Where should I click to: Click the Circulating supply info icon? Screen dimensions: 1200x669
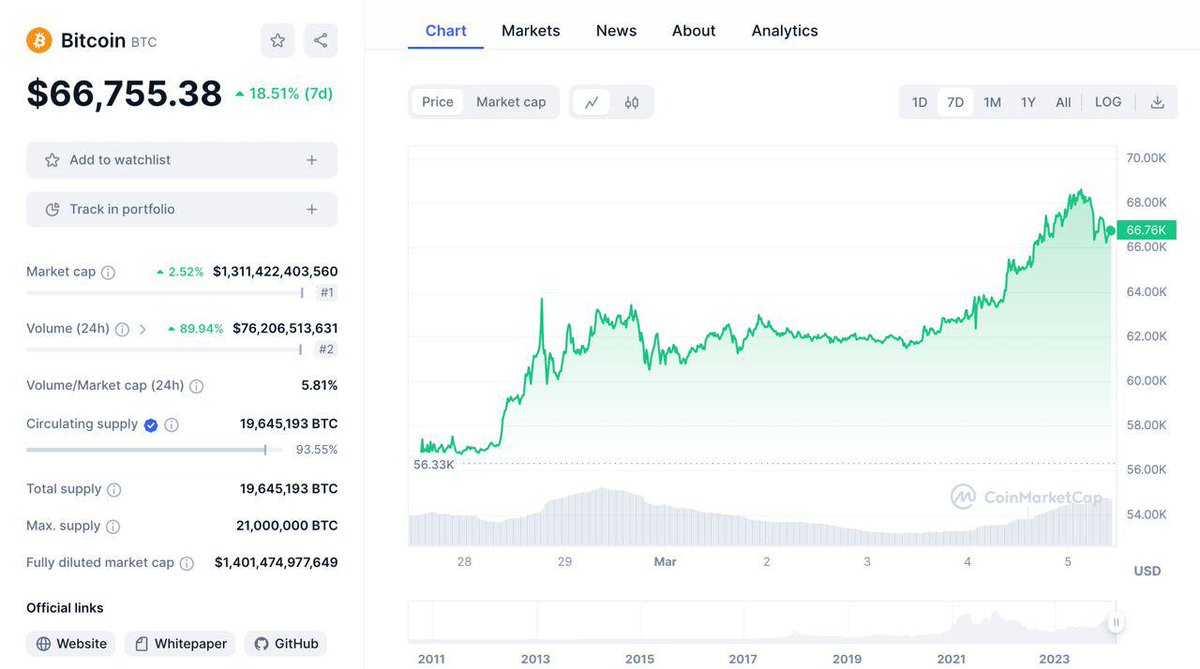click(172, 425)
